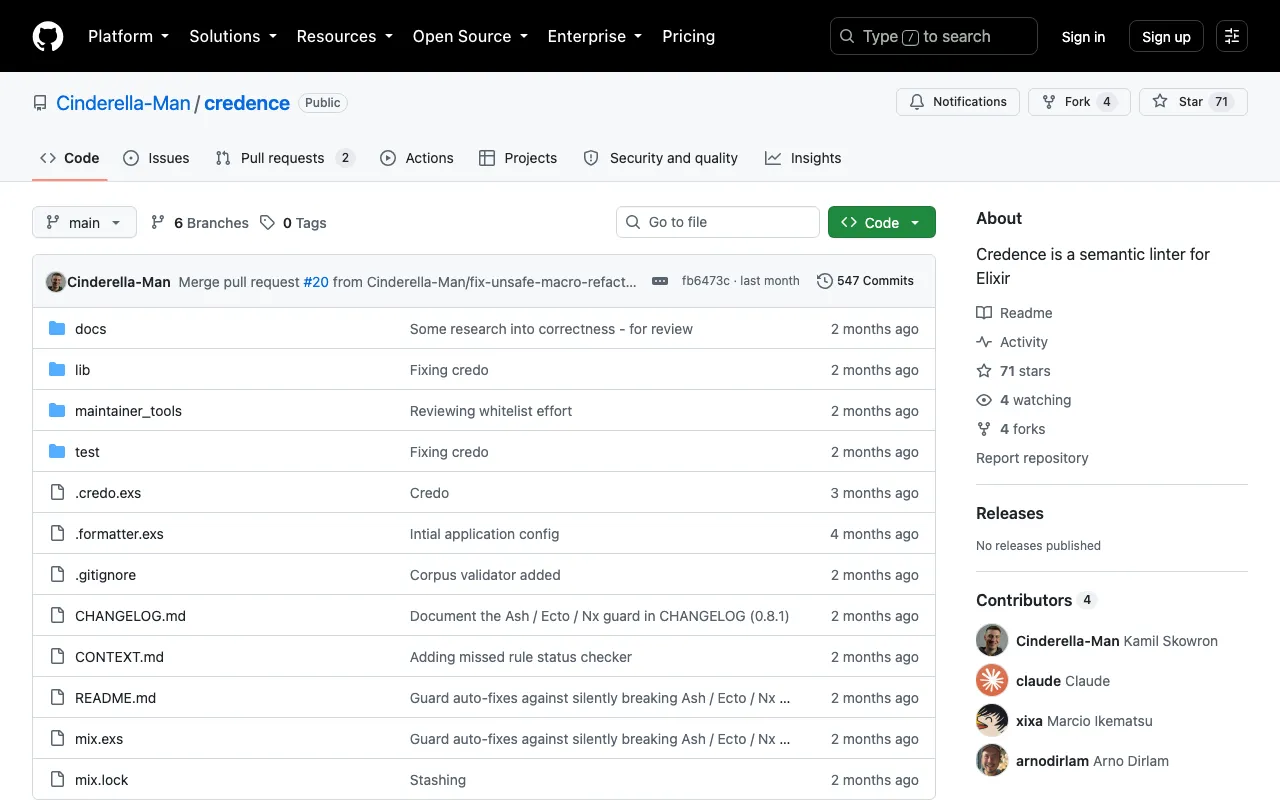Open the Pull requests tab

tap(285, 158)
